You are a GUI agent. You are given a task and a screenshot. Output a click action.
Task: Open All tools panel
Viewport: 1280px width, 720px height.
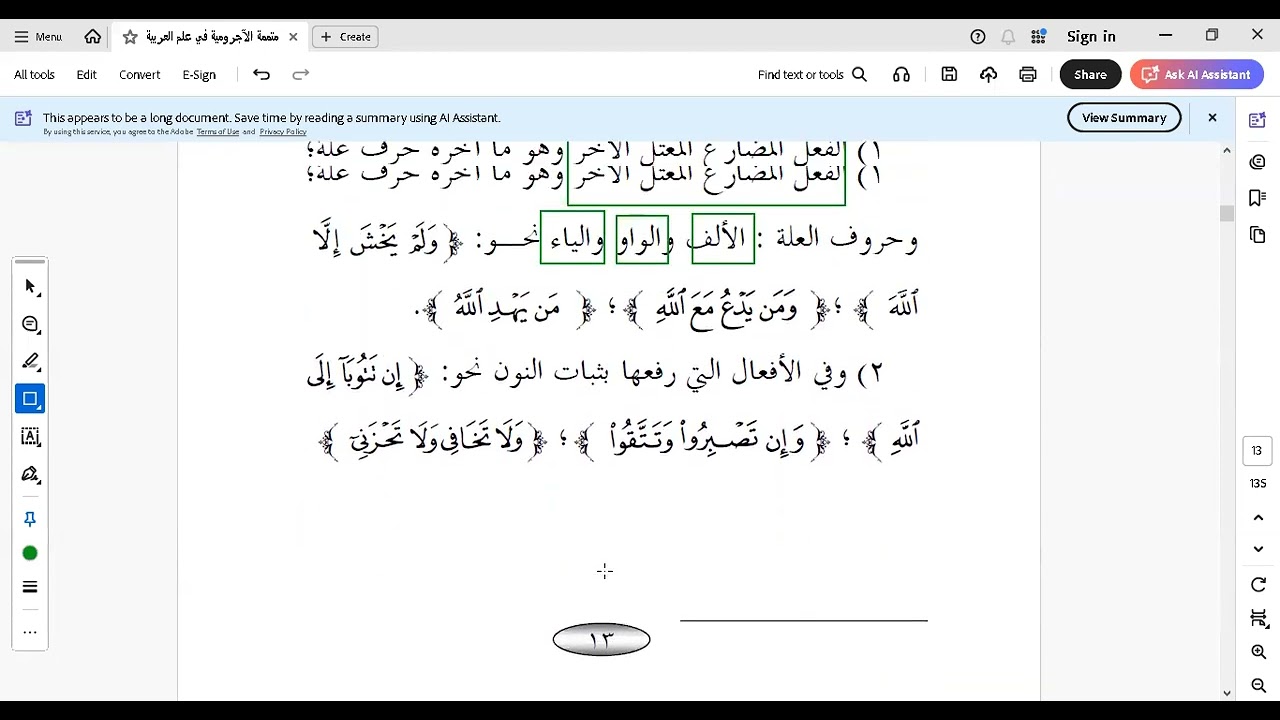coord(34,75)
